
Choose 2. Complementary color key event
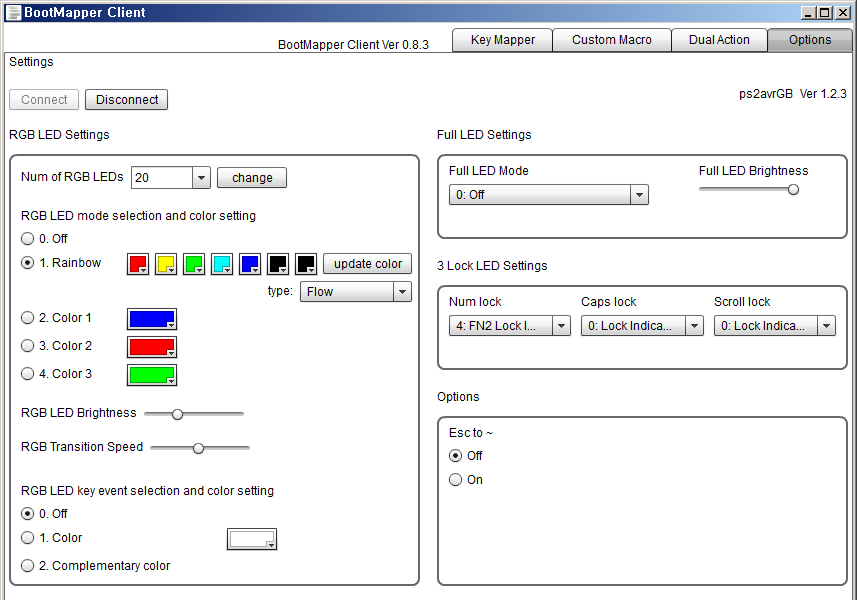(x=28, y=566)
